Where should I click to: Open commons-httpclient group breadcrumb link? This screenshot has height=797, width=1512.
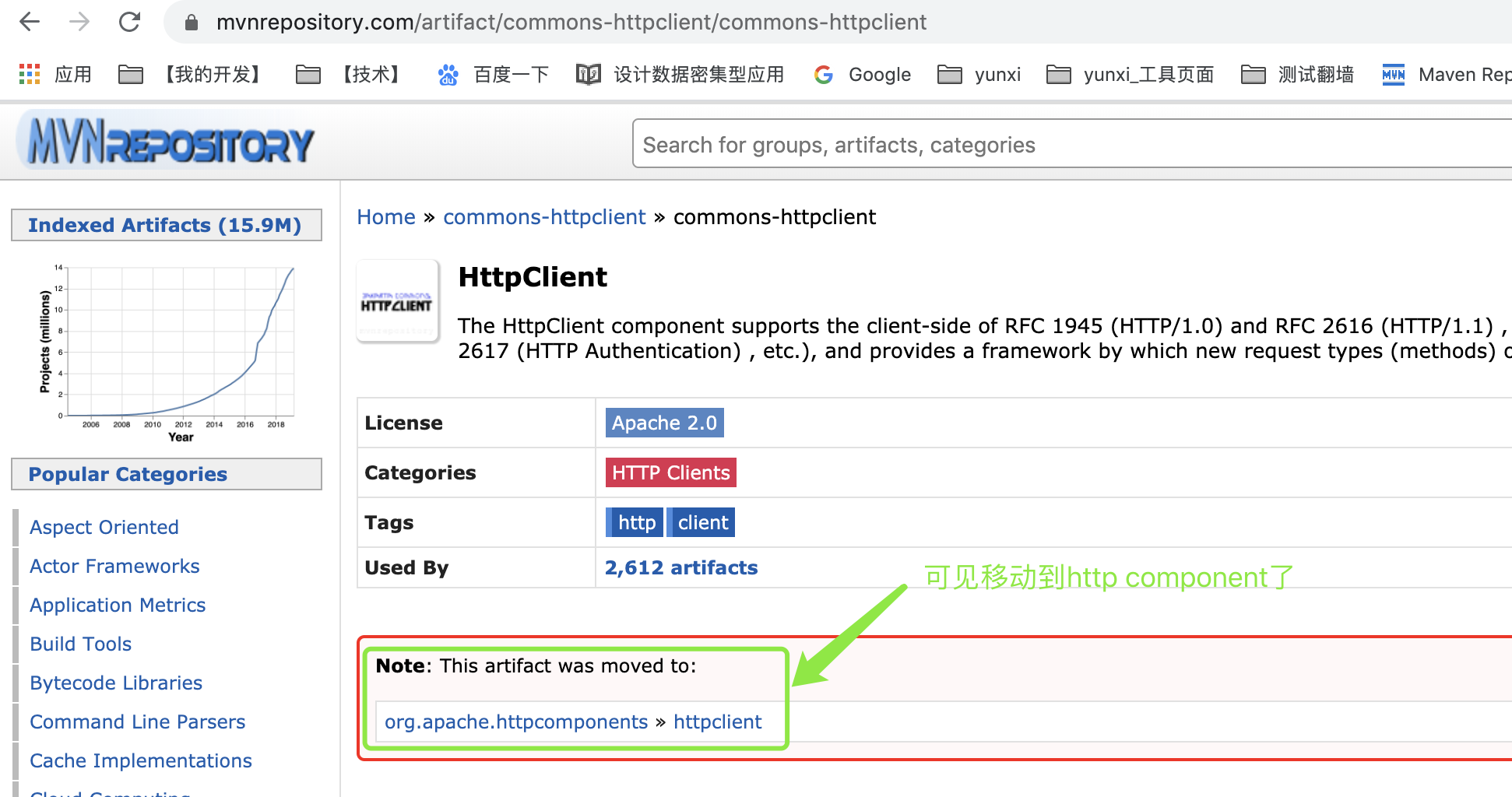(x=544, y=217)
